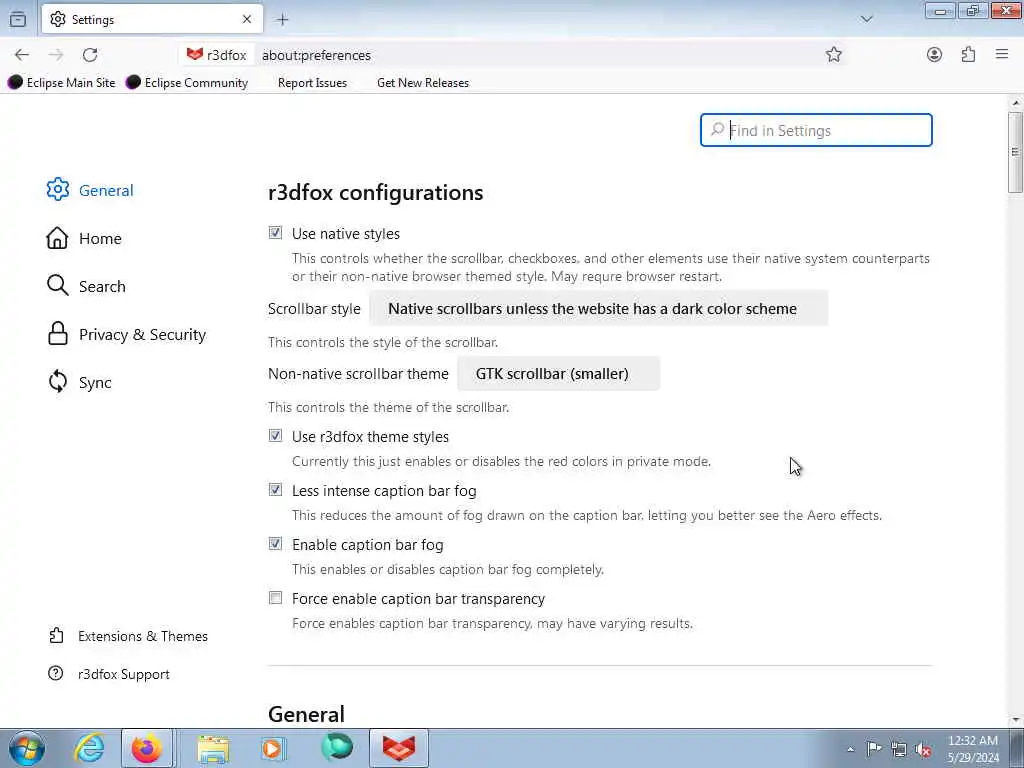The image size is (1024, 768).
Task: Expand the list all tabs chevron
Action: coord(867,19)
